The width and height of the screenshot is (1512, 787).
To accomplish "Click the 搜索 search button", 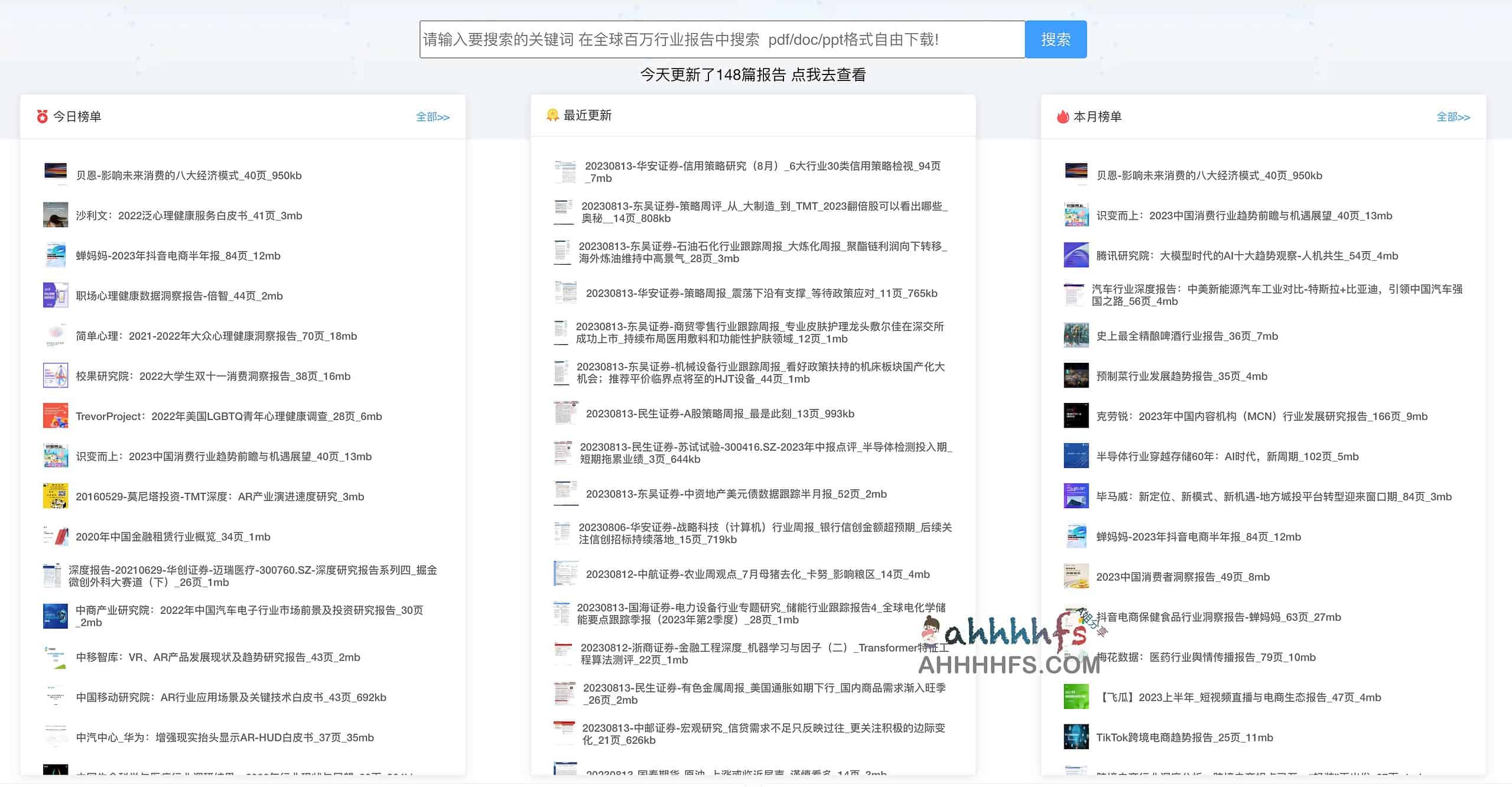I will [x=1055, y=39].
